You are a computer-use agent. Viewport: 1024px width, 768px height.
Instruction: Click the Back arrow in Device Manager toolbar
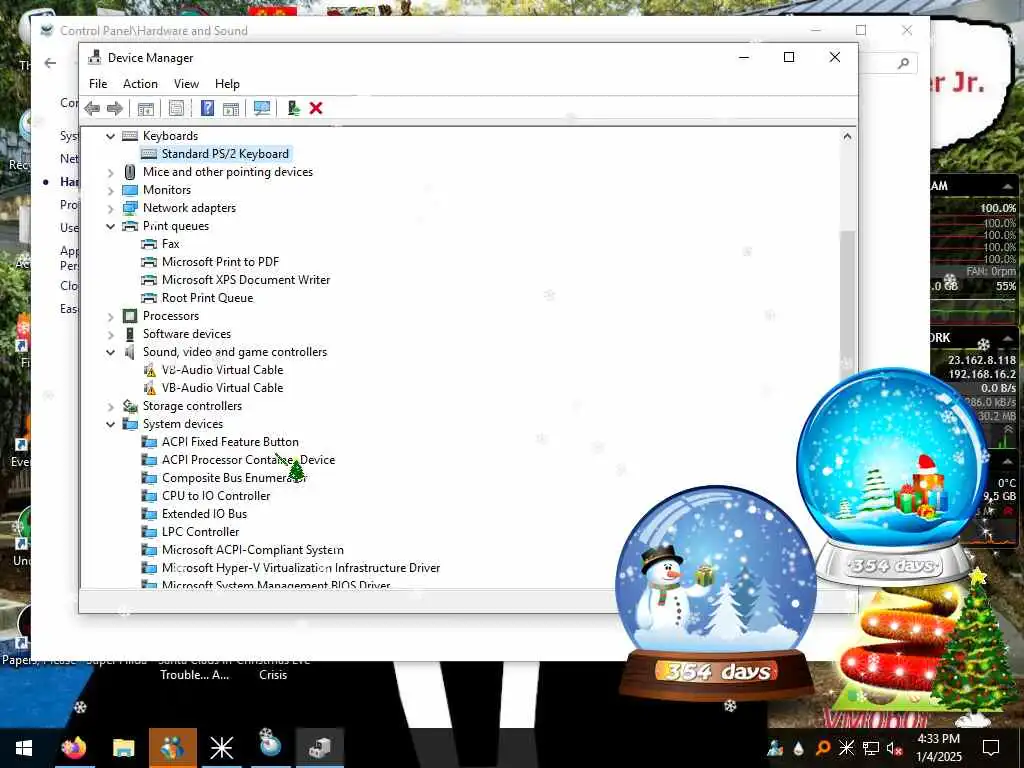92,108
